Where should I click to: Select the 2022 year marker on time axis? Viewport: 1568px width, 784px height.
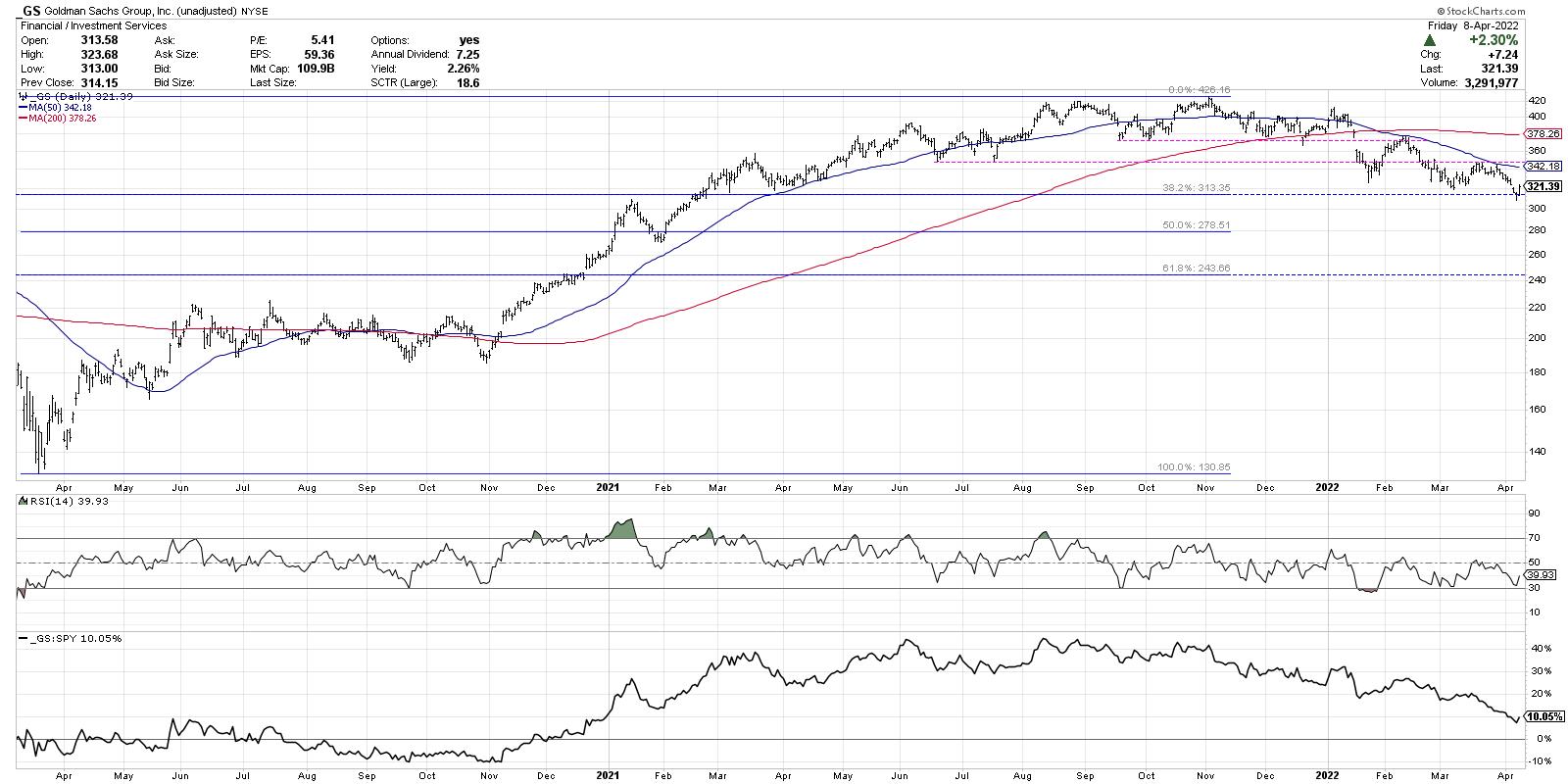click(1325, 485)
